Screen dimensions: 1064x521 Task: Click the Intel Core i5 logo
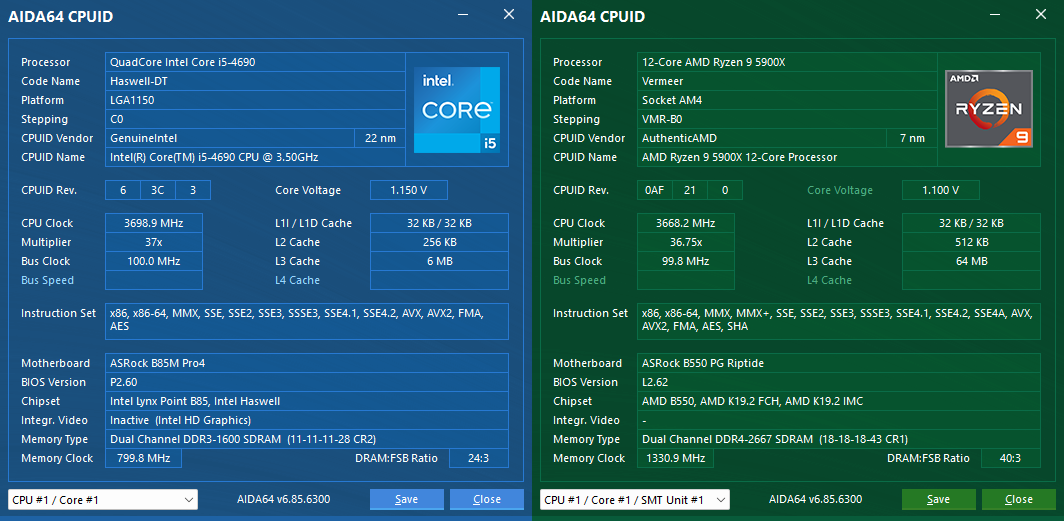coord(457,109)
